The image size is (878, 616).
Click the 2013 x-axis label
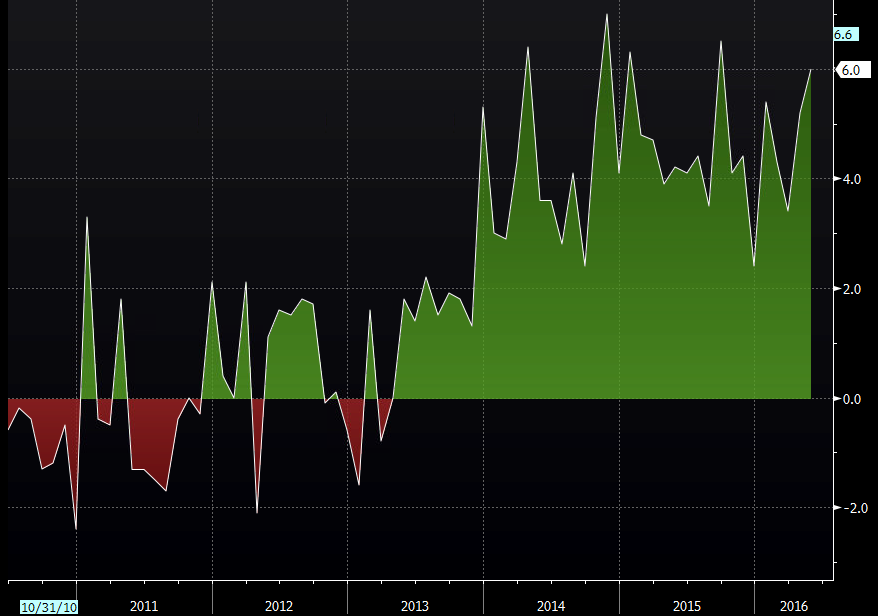point(415,606)
